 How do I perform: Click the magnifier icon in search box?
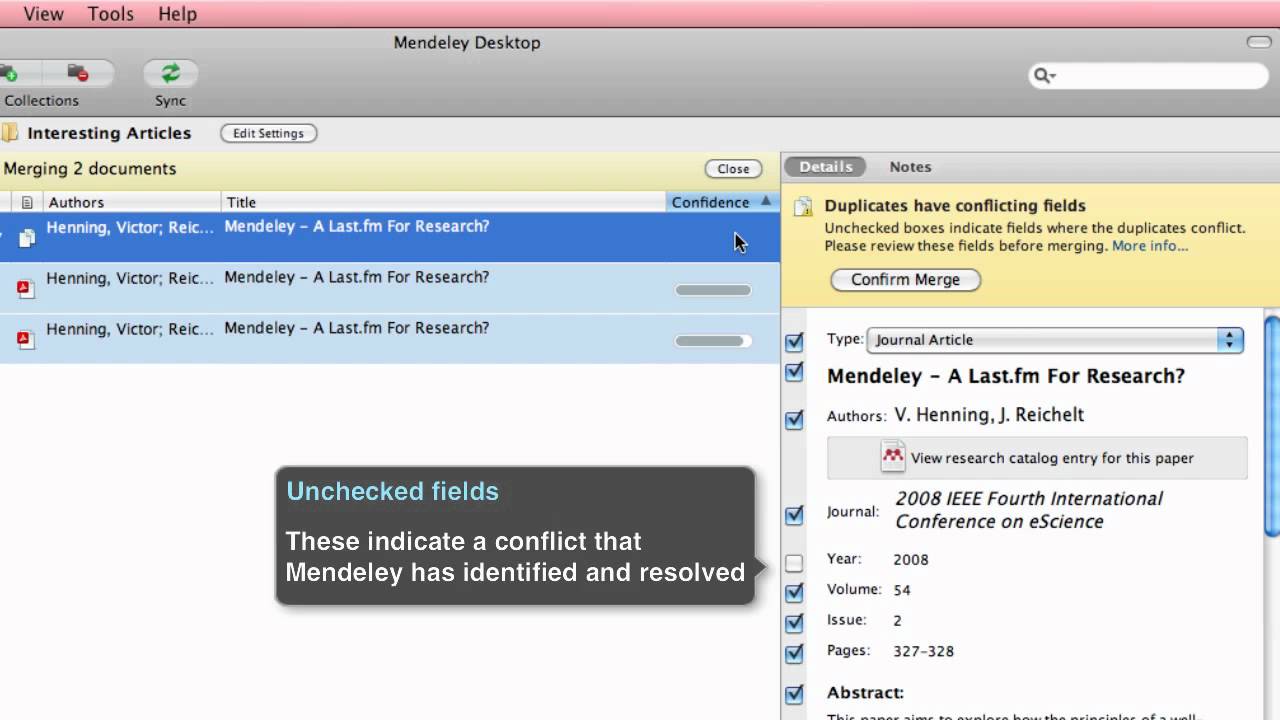tap(1045, 75)
